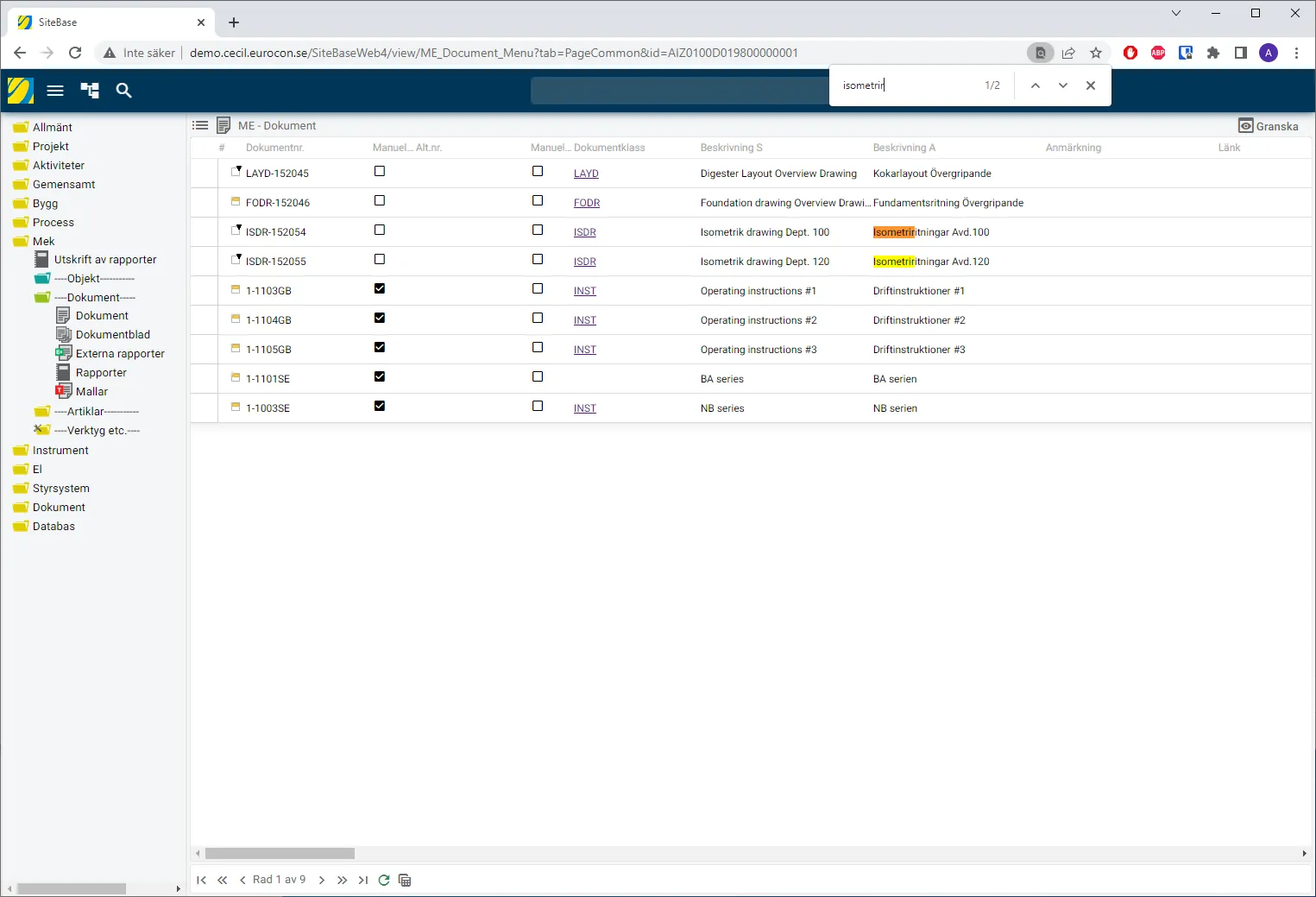Click the horizontal scrollbar under the grid
1316x897 pixels.
point(280,854)
